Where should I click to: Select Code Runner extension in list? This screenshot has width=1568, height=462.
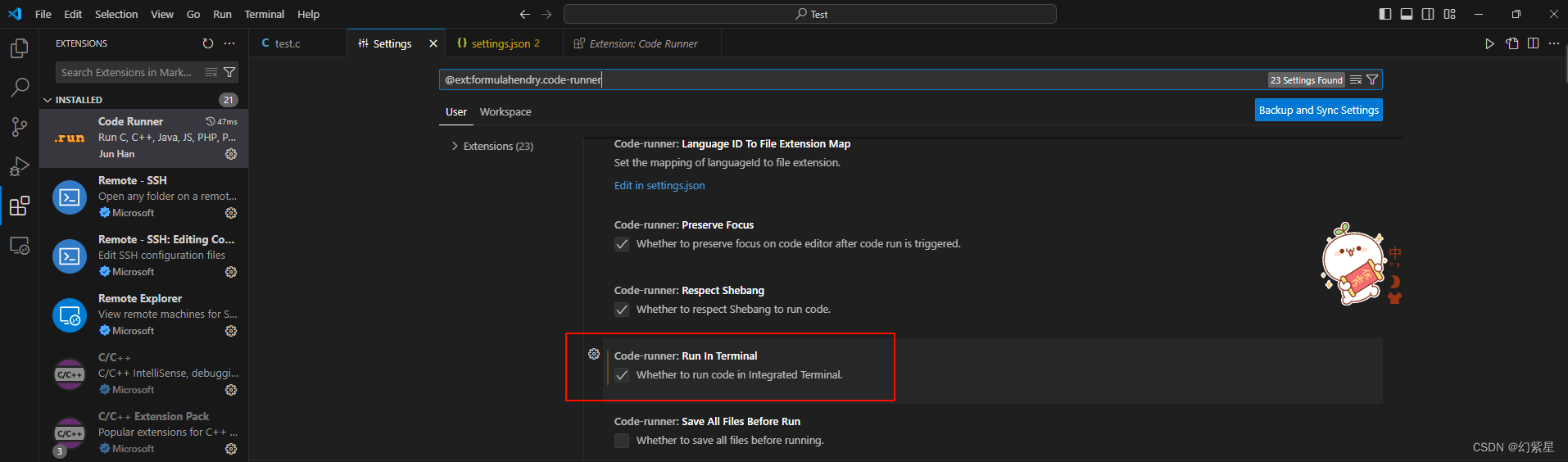tap(144, 138)
